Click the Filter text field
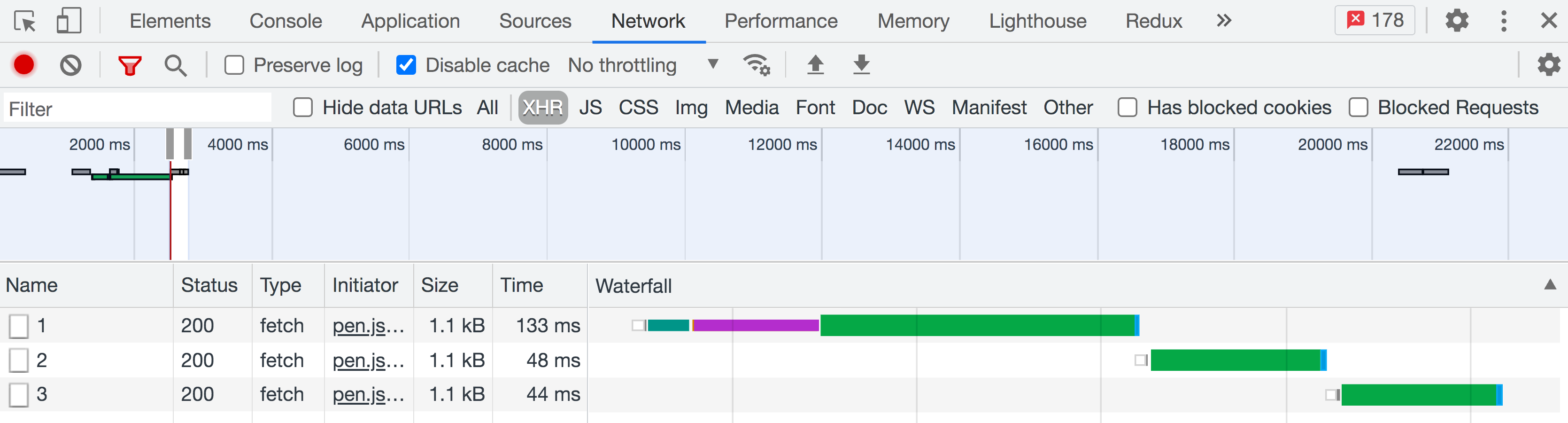This screenshot has height=423, width=1568. (x=138, y=109)
